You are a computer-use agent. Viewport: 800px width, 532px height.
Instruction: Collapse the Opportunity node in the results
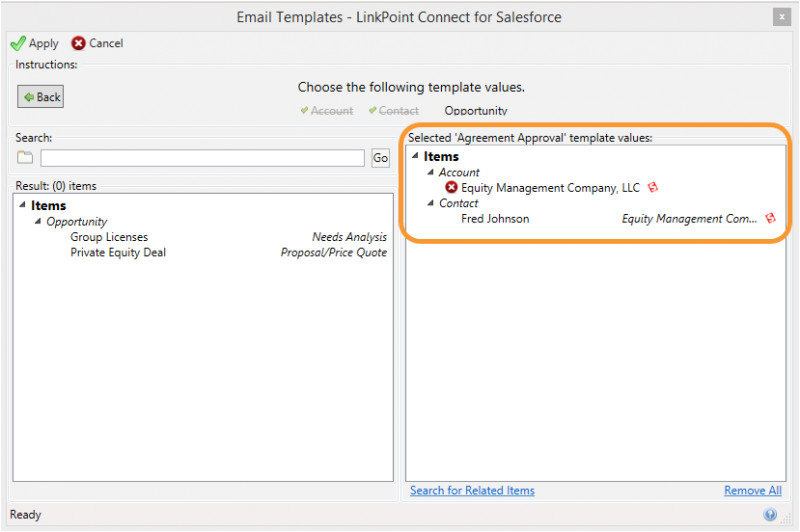pos(37,221)
